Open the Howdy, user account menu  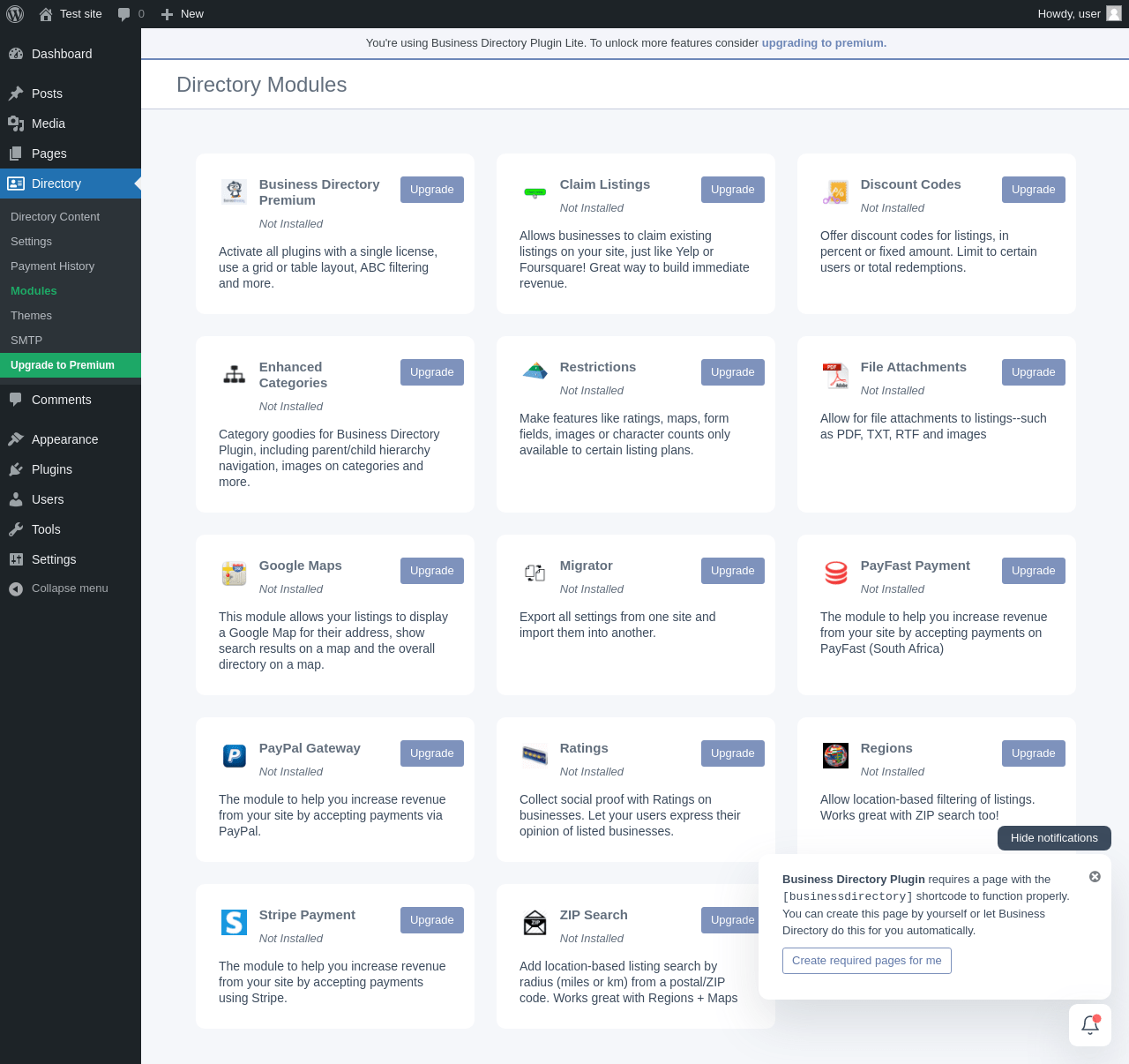(1080, 14)
